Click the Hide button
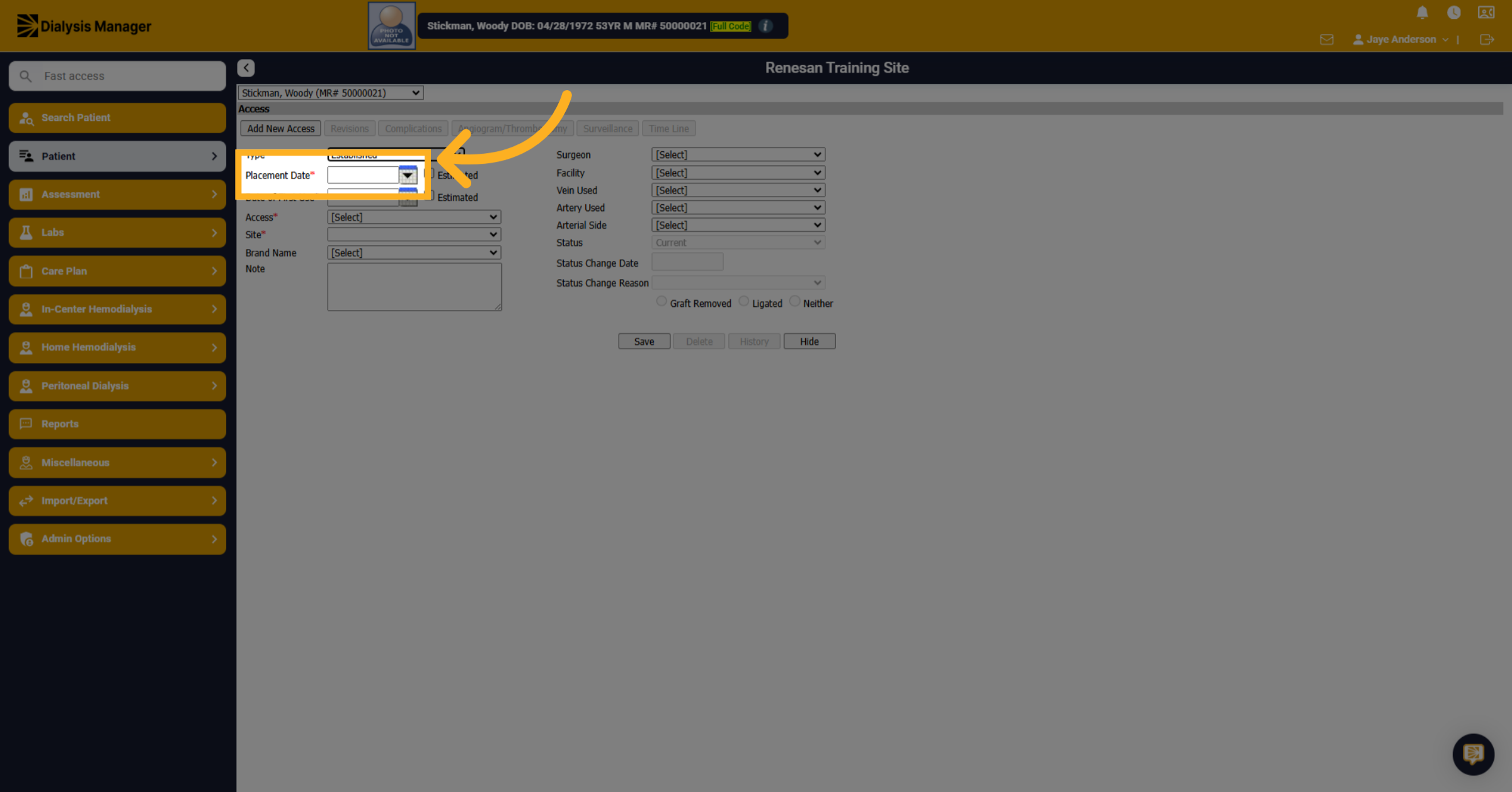The height and width of the screenshot is (792, 1512). click(x=809, y=341)
